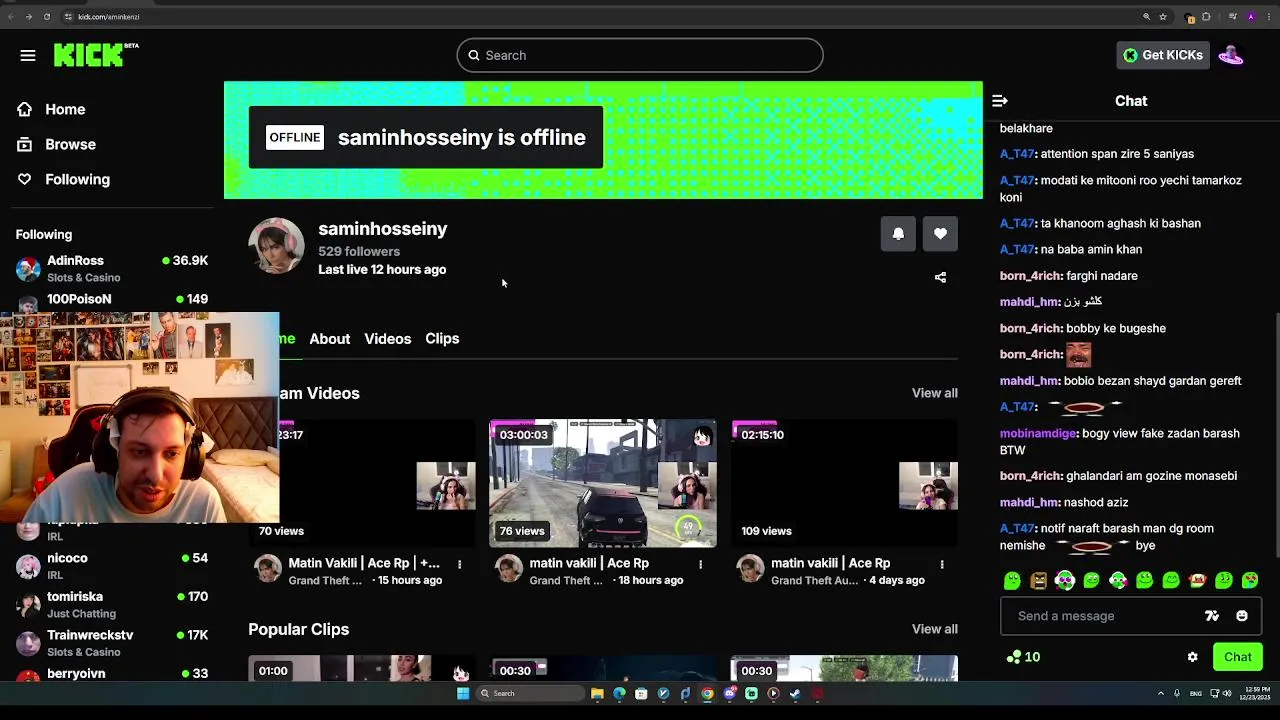
Task: Open Chrome from taskbar
Action: 707,693
